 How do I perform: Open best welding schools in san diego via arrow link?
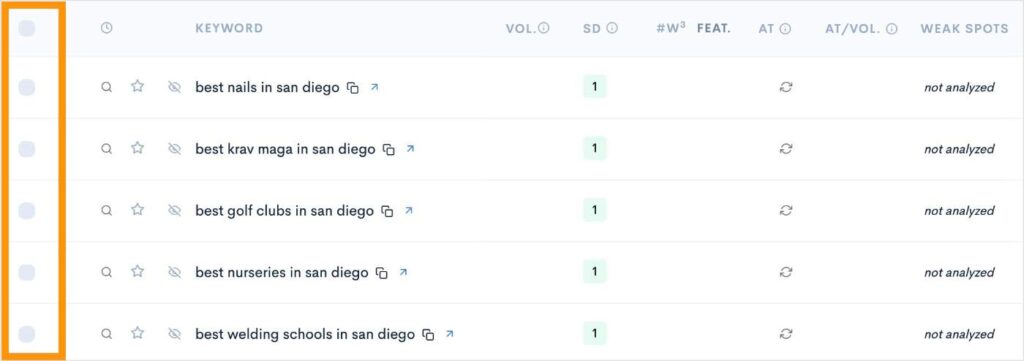coord(449,334)
